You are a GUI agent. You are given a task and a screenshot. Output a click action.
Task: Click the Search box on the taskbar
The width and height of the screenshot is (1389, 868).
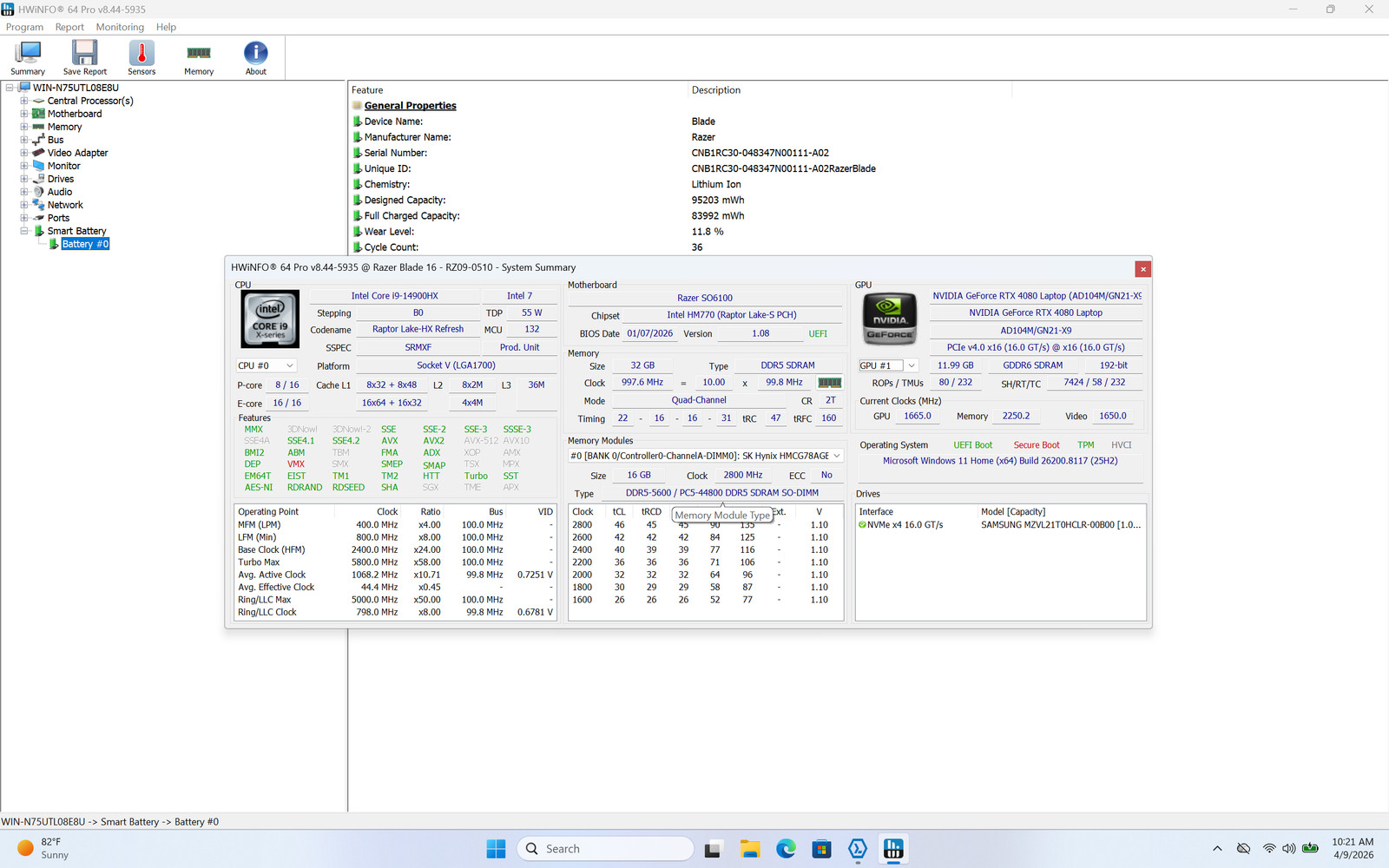click(606, 849)
